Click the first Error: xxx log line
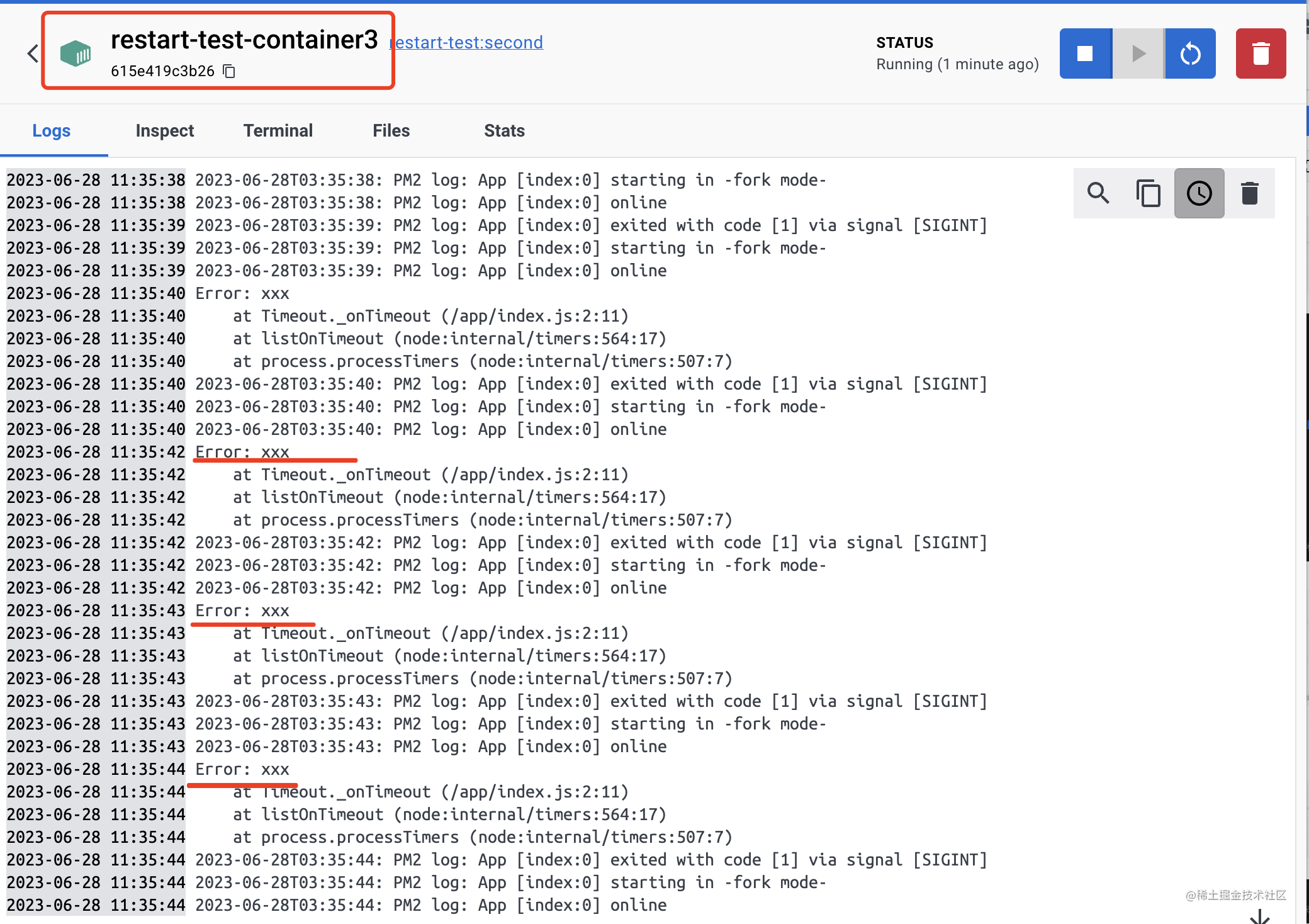Image resolution: width=1309 pixels, height=924 pixels. pos(242,293)
